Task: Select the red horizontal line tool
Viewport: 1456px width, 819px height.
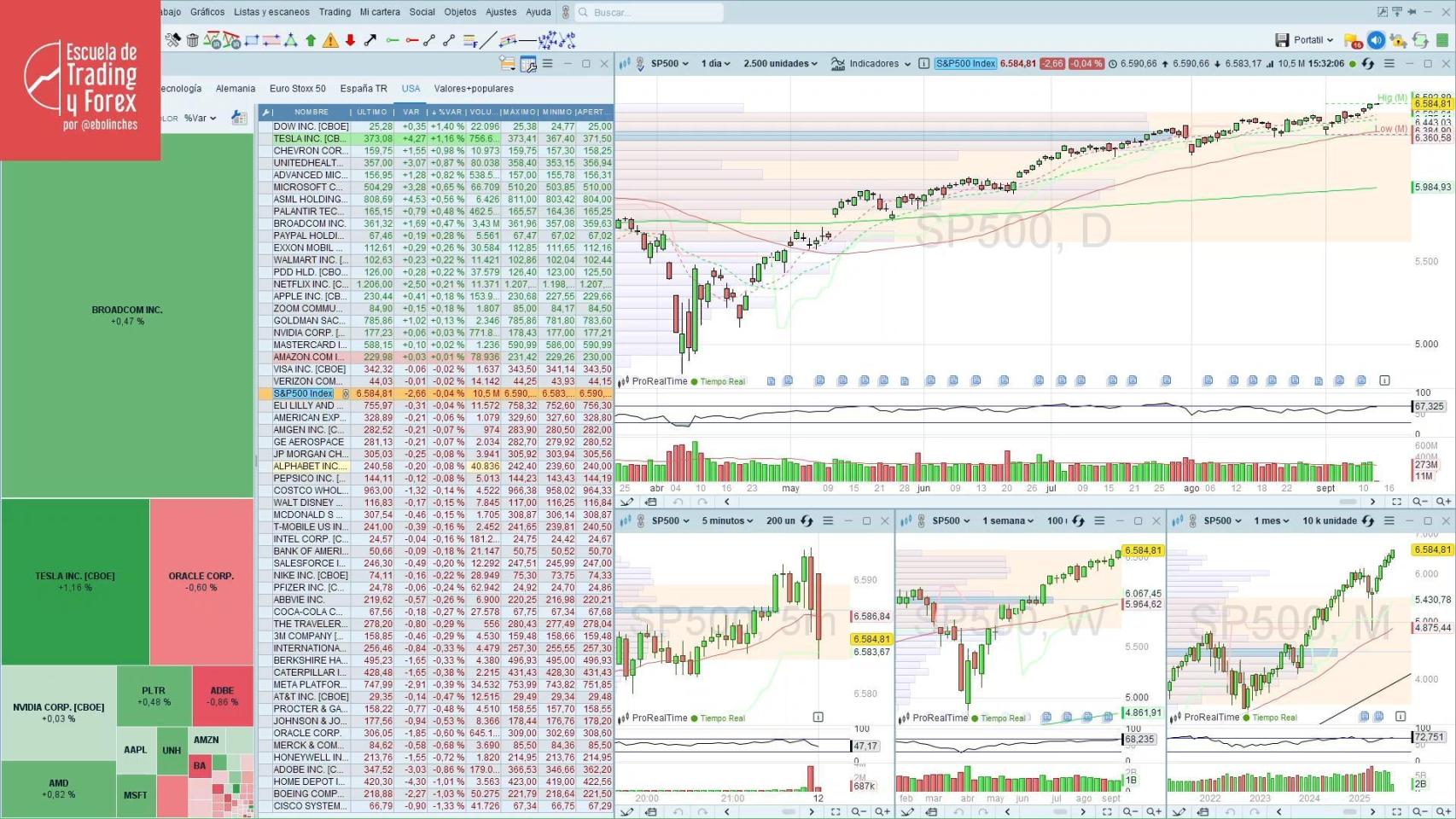Action: (x=412, y=40)
